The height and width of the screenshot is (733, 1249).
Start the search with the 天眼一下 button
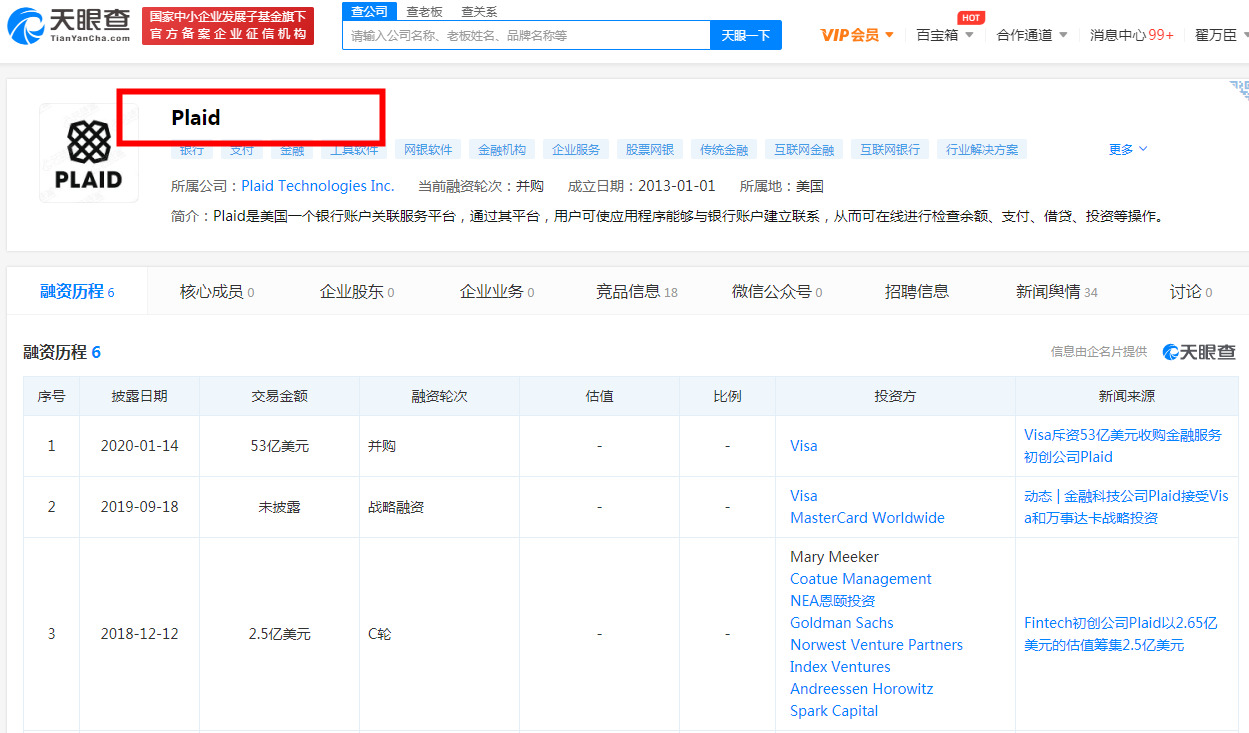pos(746,35)
